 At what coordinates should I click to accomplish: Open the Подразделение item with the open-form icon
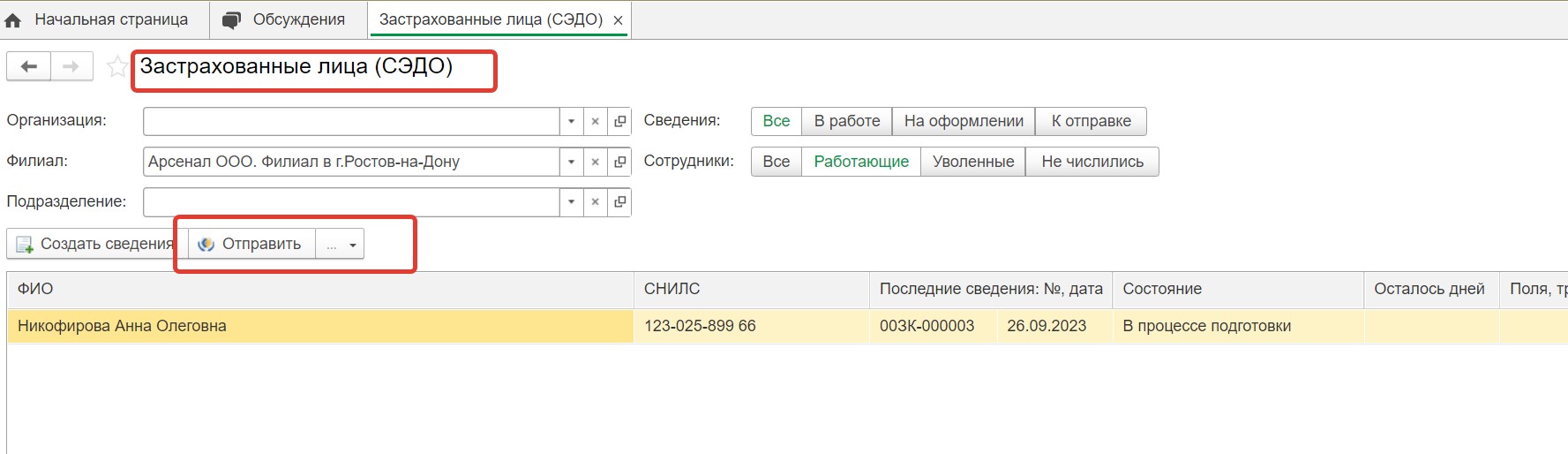[x=619, y=202]
